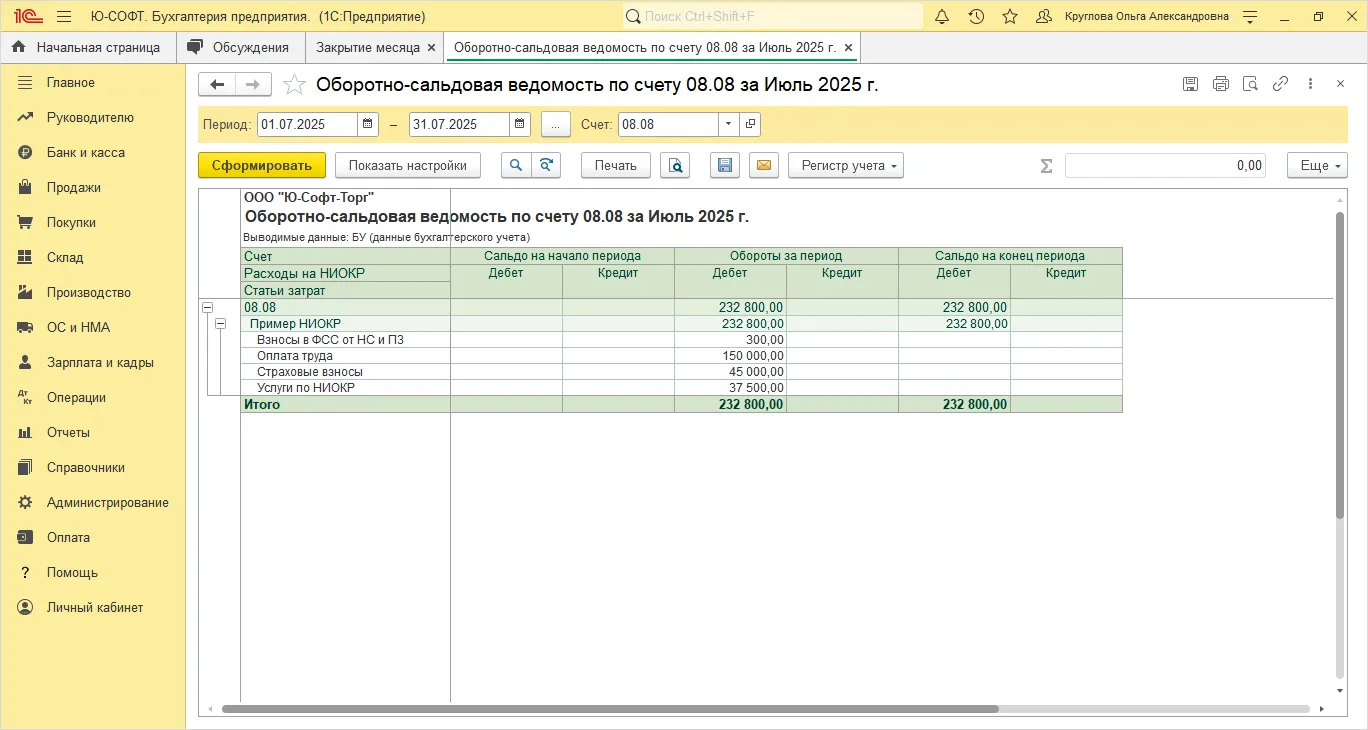Open notifications bell icon
The width and height of the screenshot is (1368, 730).
coord(942,16)
